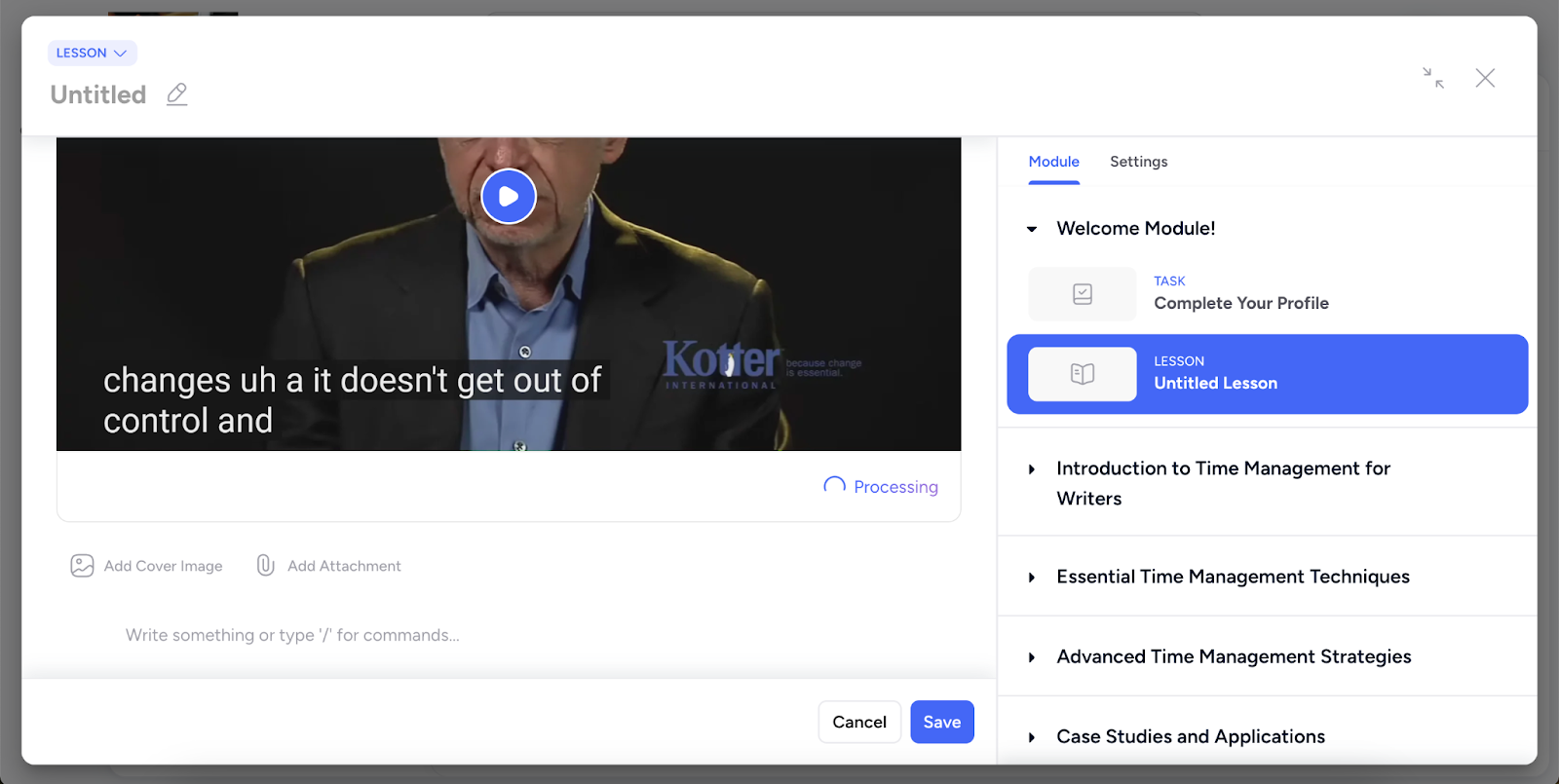Click the 'Write something' text editor field
Screen dimensions: 1559x784
[x=292, y=635]
